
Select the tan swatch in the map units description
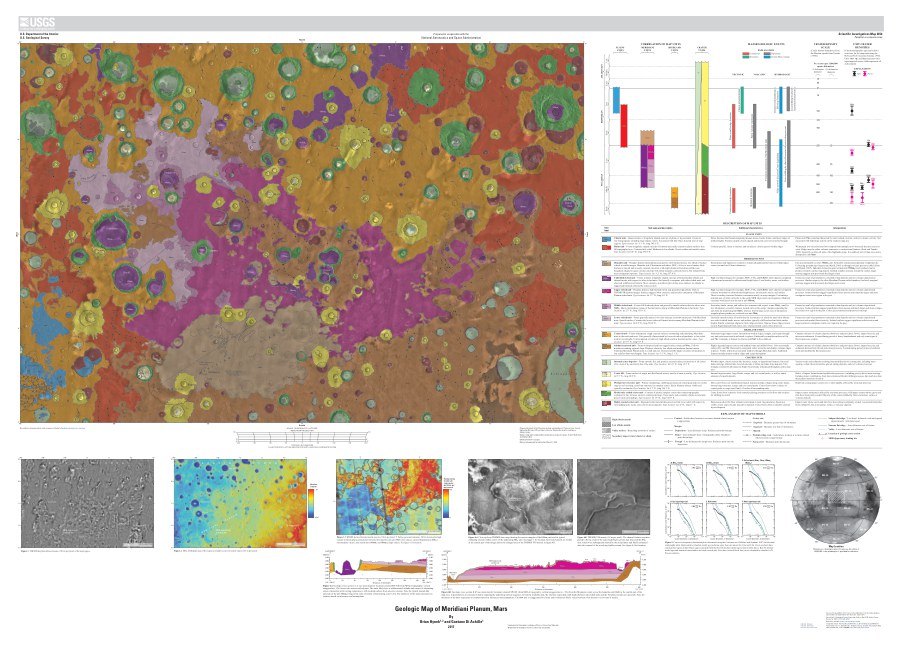[x=606, y=263]
